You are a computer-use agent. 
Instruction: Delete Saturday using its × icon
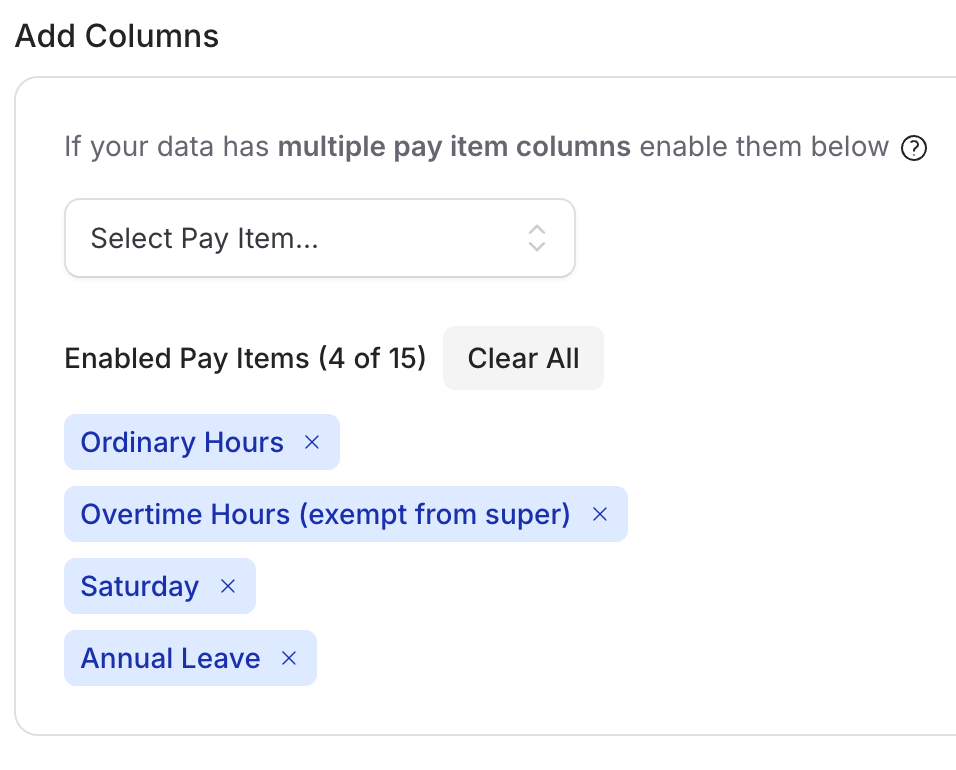coord(228,586)
